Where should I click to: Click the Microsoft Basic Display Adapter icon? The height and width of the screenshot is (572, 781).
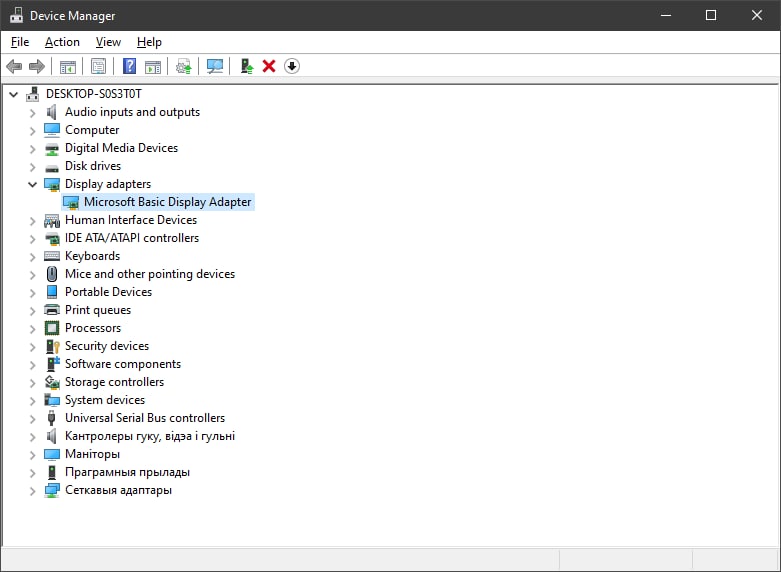tap(71, 202)
